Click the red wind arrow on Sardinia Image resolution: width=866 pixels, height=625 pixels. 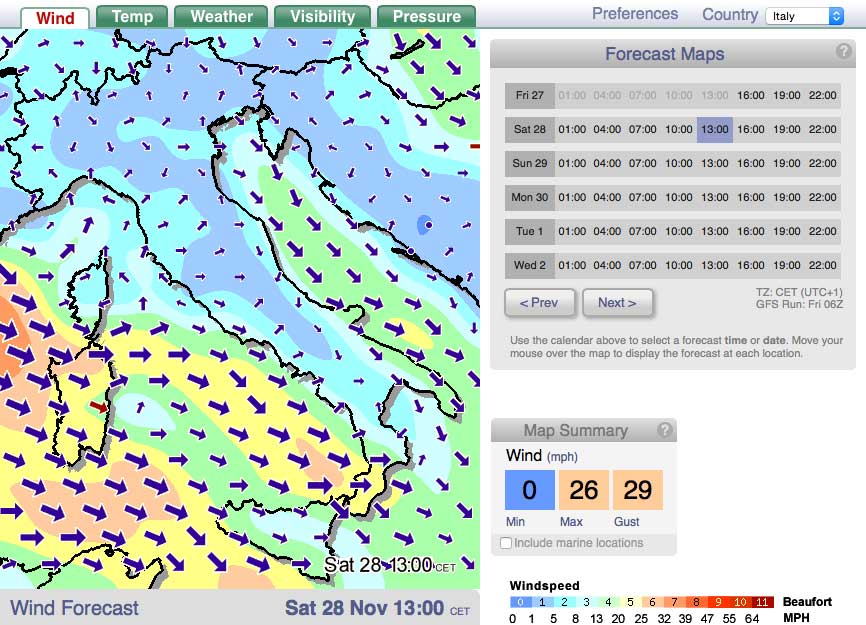pyautogui.click(x=99, y=407)
